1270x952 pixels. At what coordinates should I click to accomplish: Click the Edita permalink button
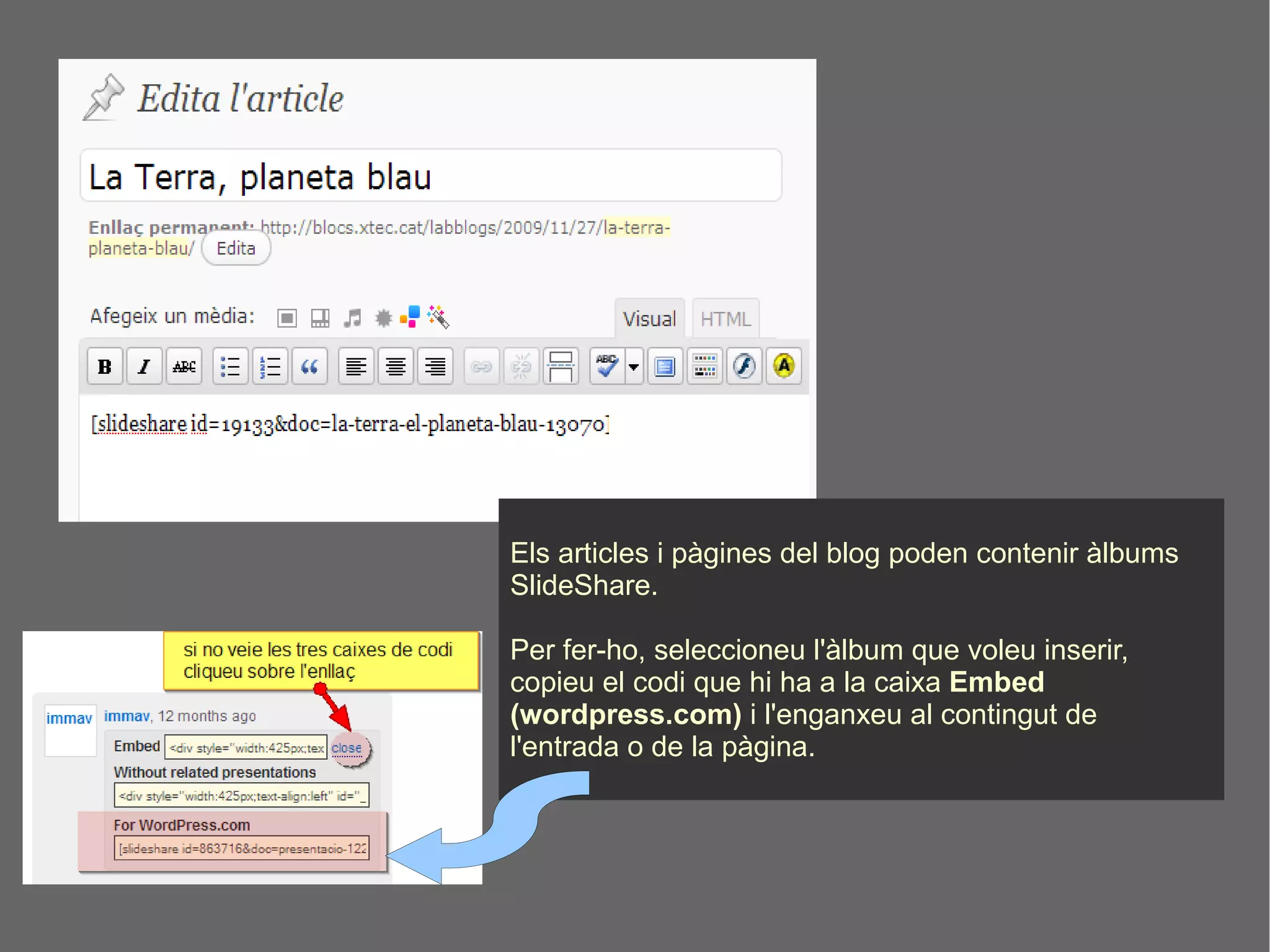[236, 248]
